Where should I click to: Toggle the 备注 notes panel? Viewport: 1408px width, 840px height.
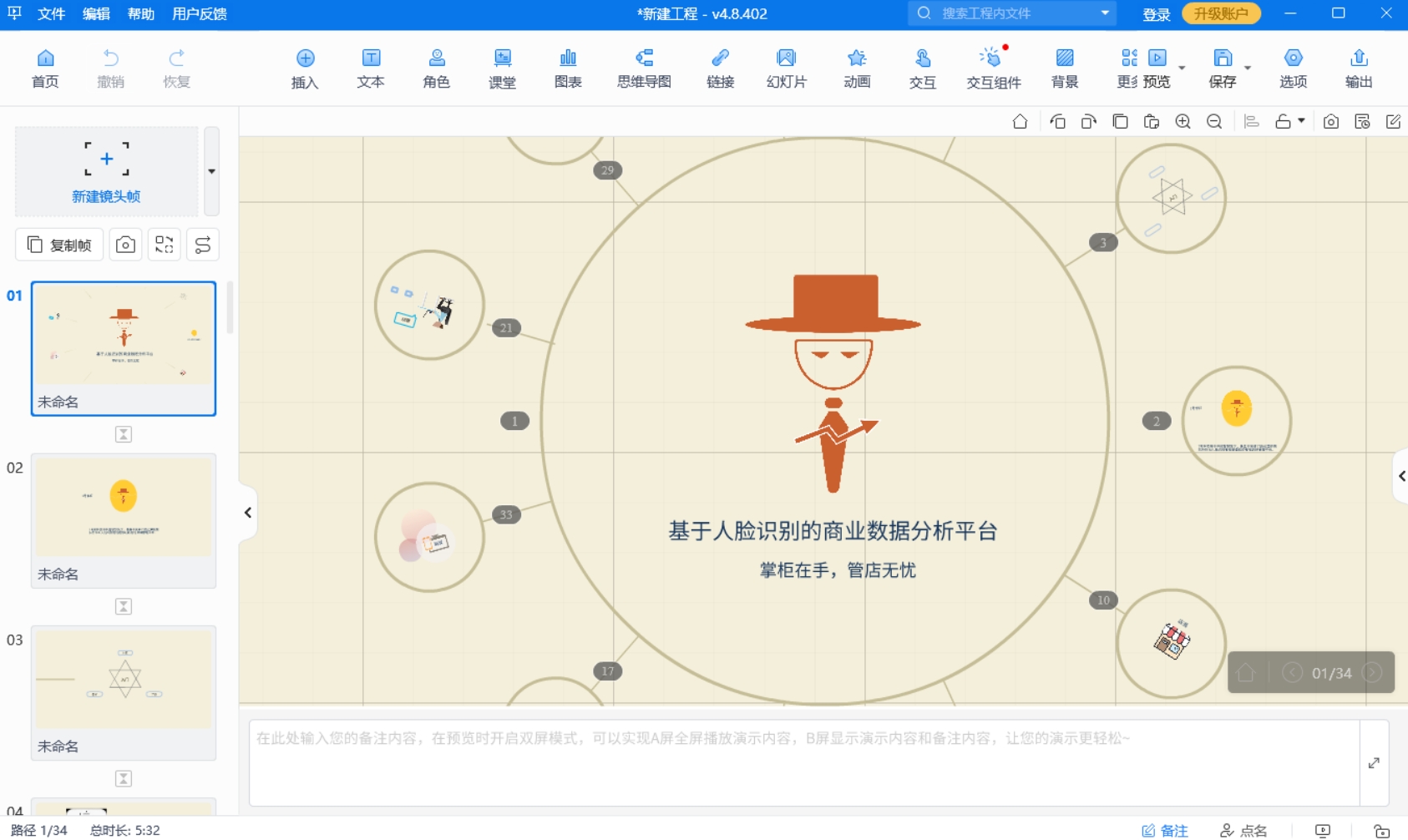pos(1165,831)
